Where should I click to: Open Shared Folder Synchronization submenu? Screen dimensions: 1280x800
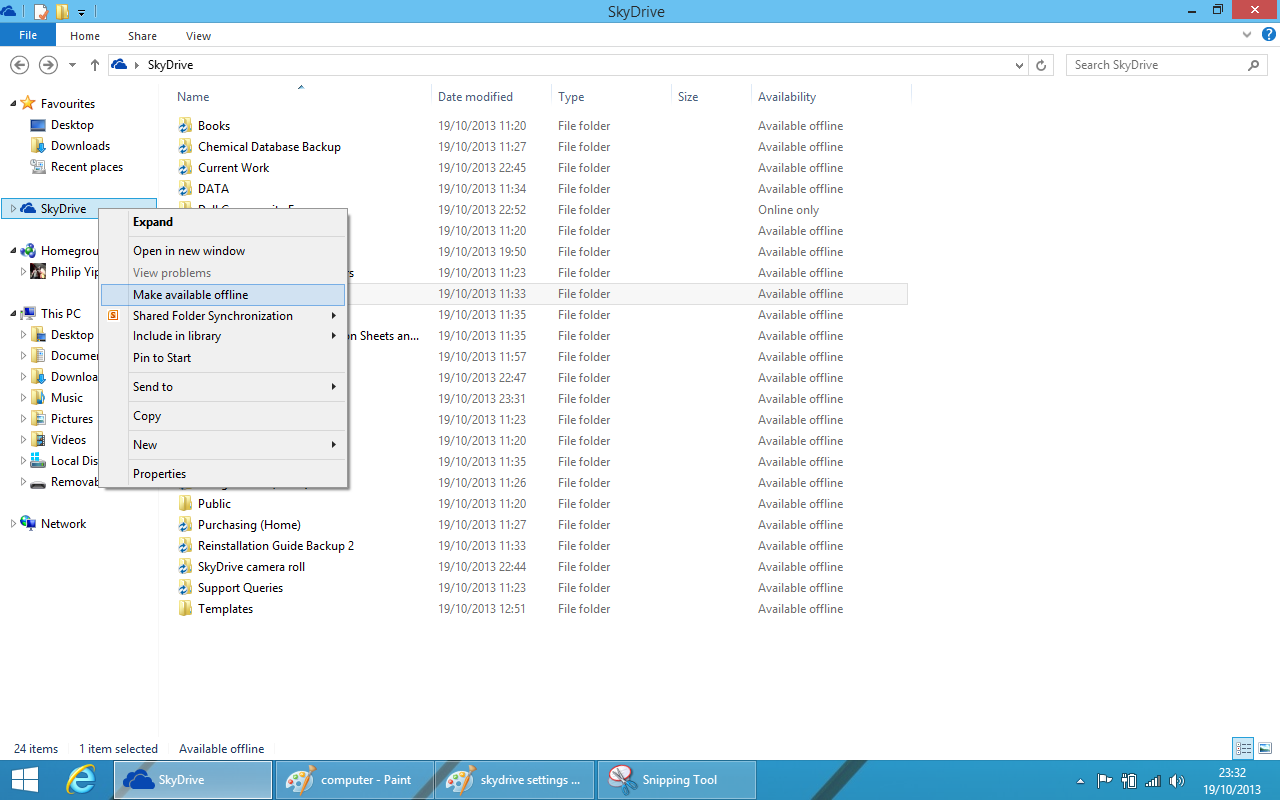coord(223,316)
